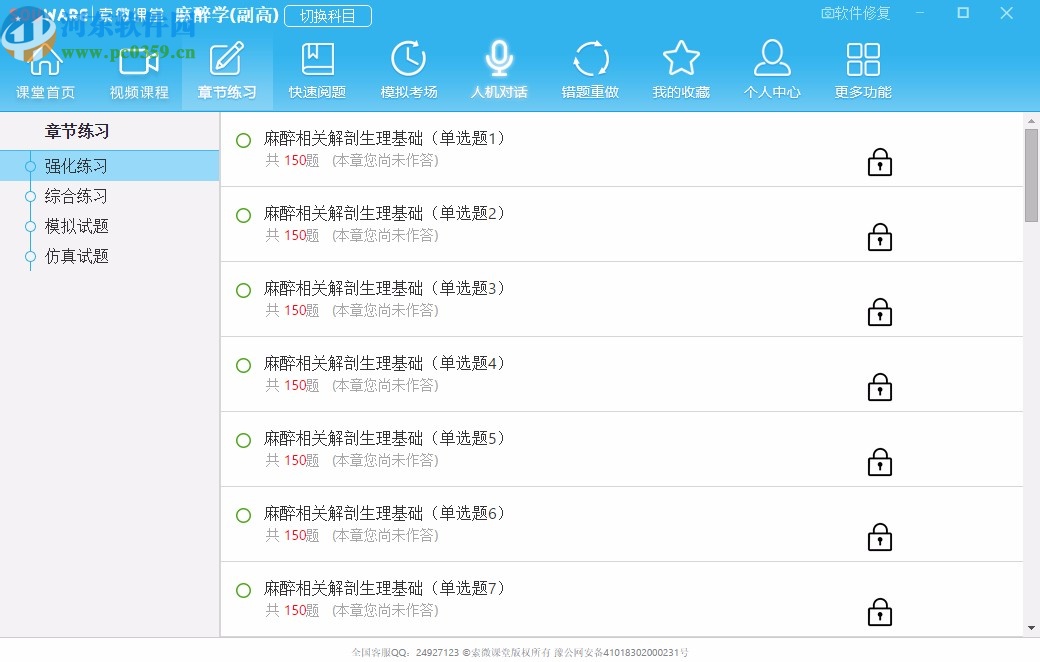Expand 模拟试题 in the sidebar tree
Viewport: 1040px width, 662px height.
(x=75, y=226)
